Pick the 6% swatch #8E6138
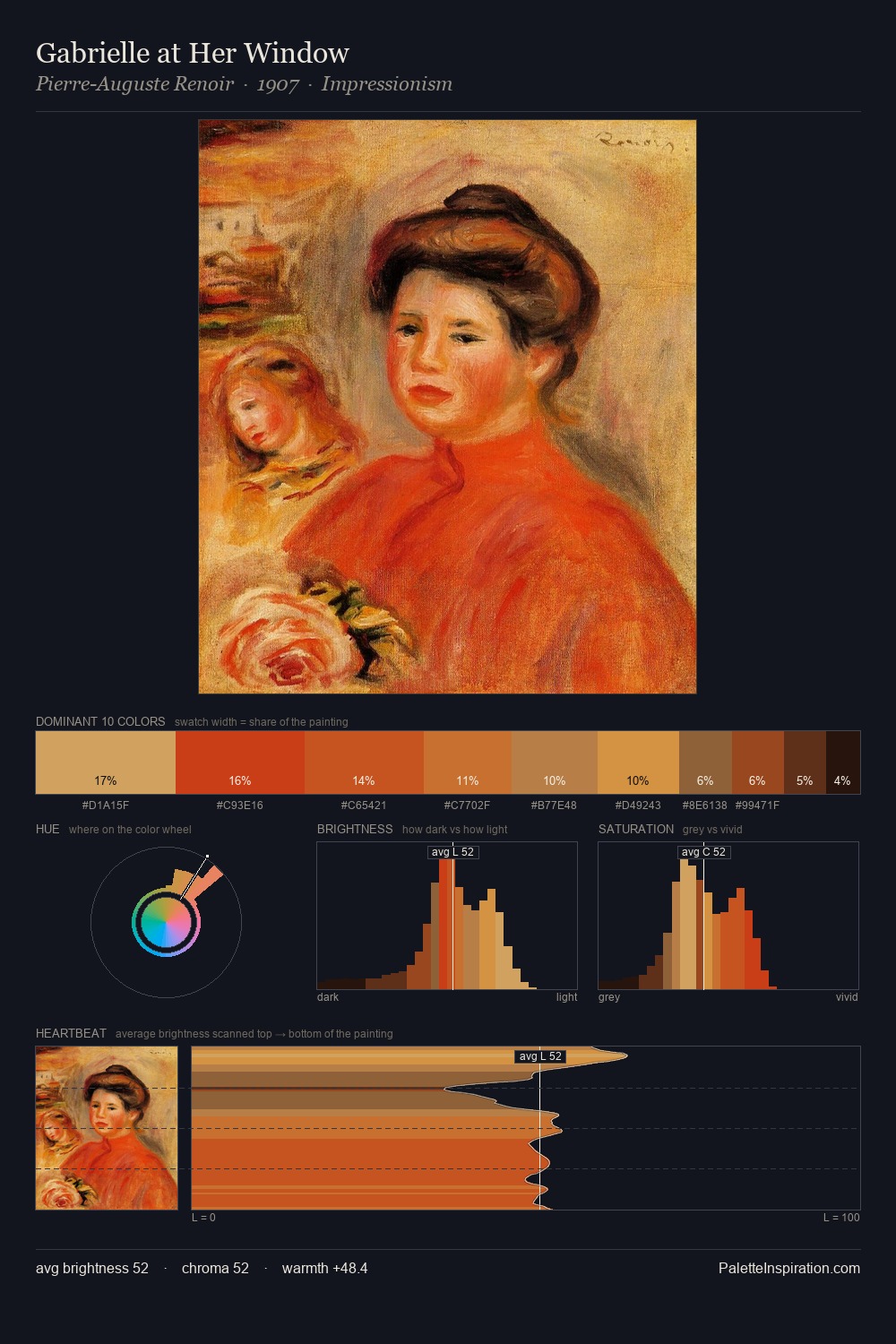 [705, 762]
